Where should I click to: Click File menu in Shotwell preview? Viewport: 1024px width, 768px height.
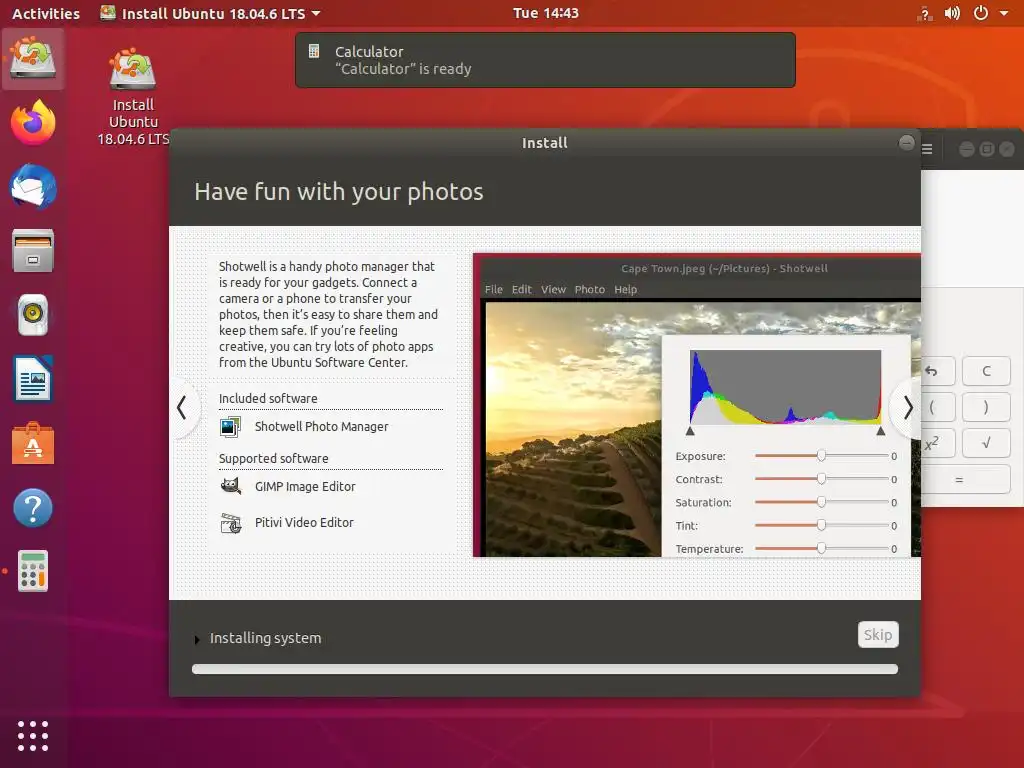(494, 289)
